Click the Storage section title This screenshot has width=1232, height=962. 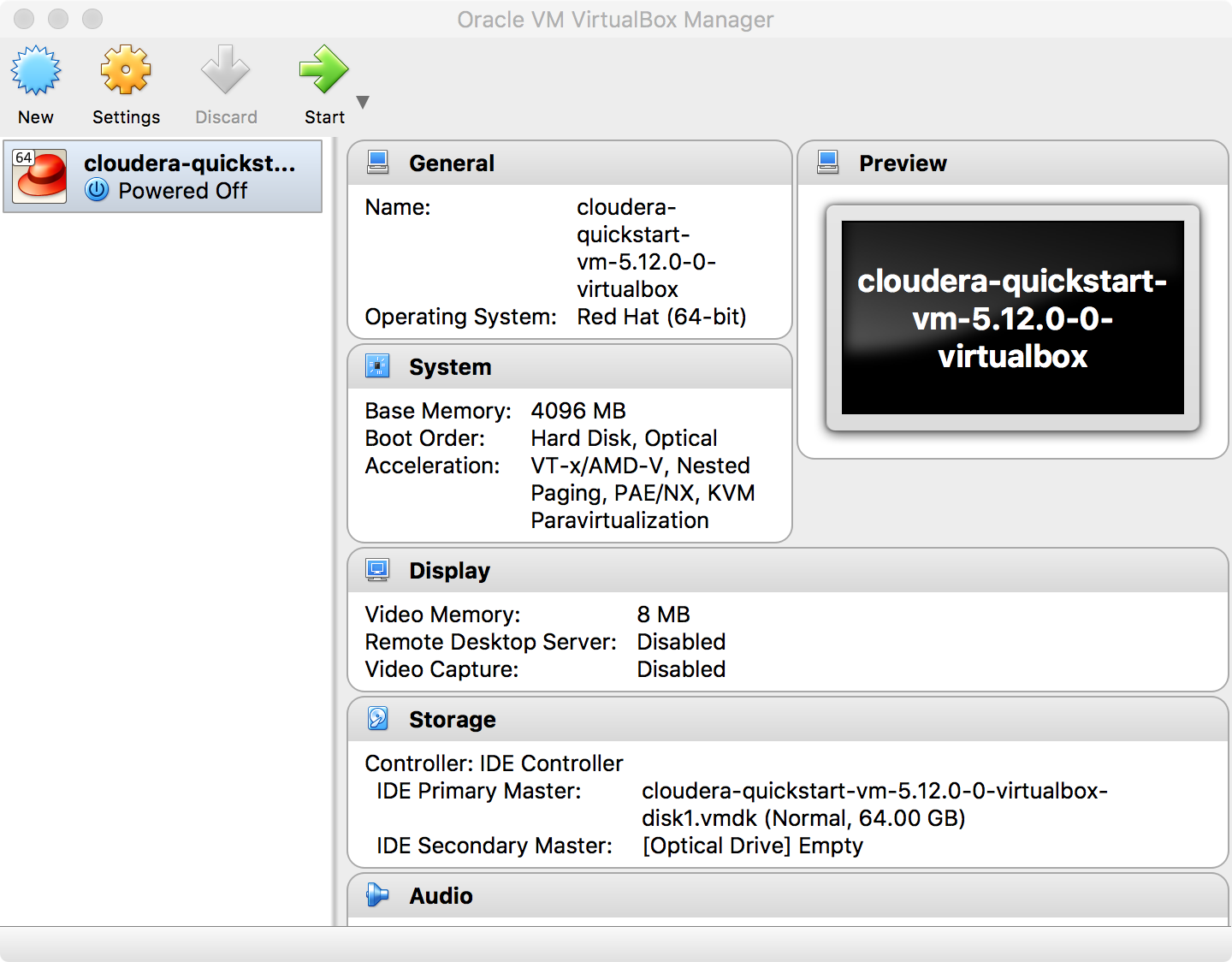point(452,720)
